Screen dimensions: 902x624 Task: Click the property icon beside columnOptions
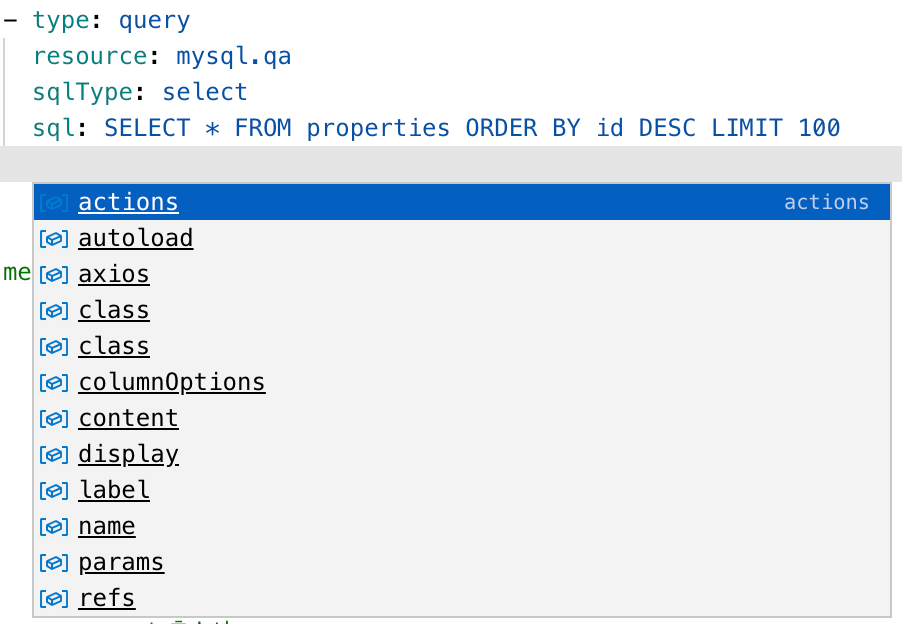click(54, 383)
